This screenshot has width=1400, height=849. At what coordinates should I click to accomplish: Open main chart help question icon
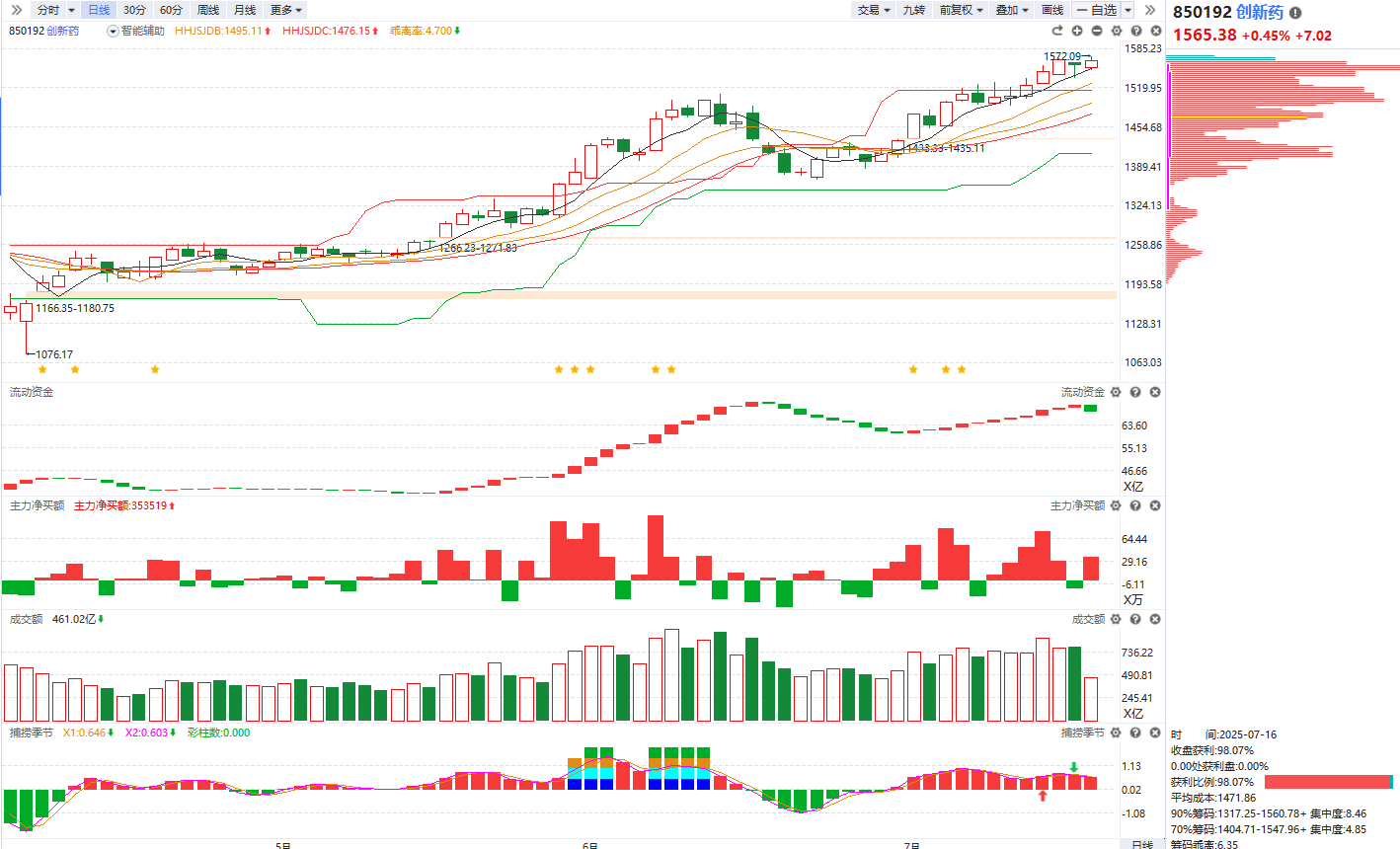(x=1136, y=31)
